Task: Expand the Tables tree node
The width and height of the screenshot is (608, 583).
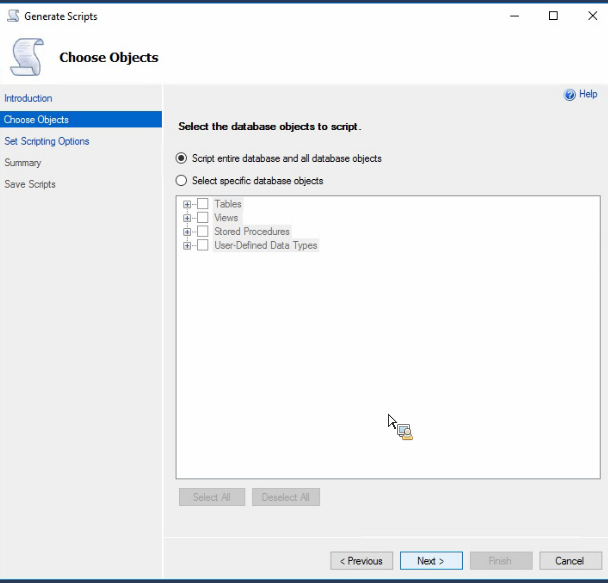Action: (187, 204)
